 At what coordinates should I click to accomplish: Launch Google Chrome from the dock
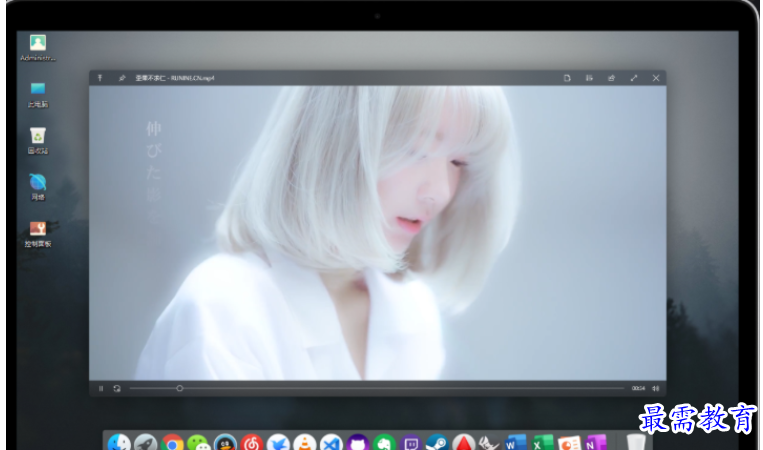tap(172, 443)
